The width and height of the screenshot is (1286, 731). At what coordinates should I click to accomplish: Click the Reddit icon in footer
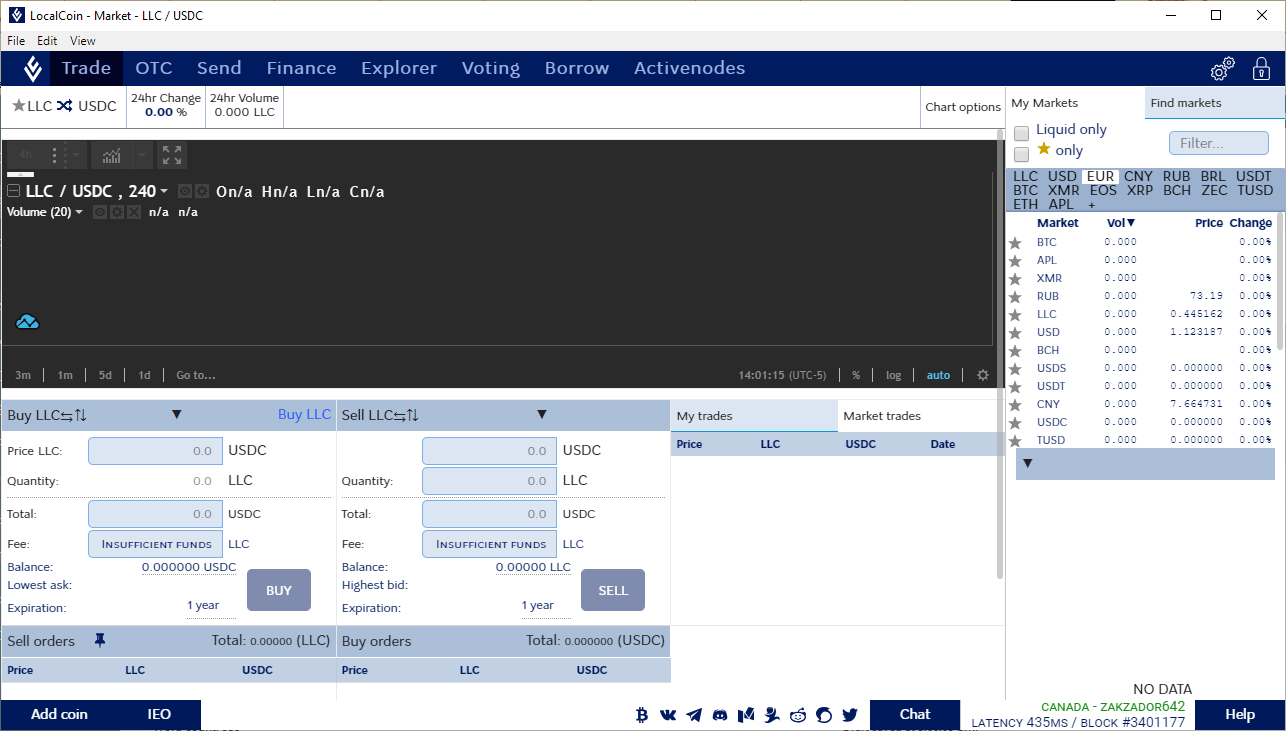coord(798,715)
